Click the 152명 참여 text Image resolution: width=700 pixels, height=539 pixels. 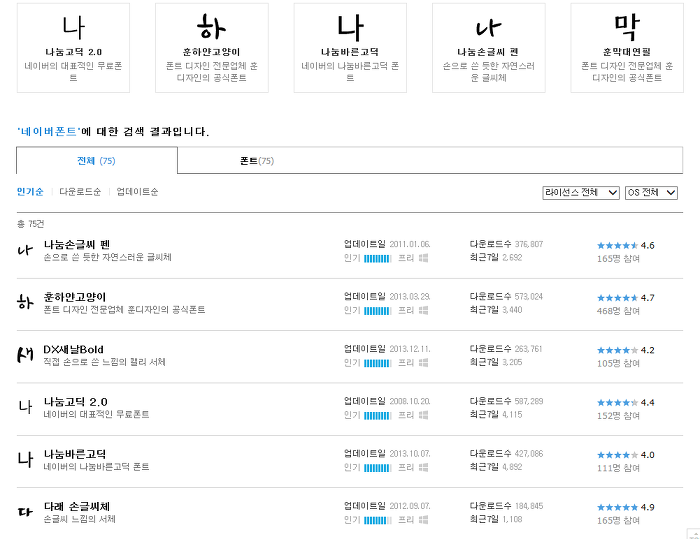[618, 415]
